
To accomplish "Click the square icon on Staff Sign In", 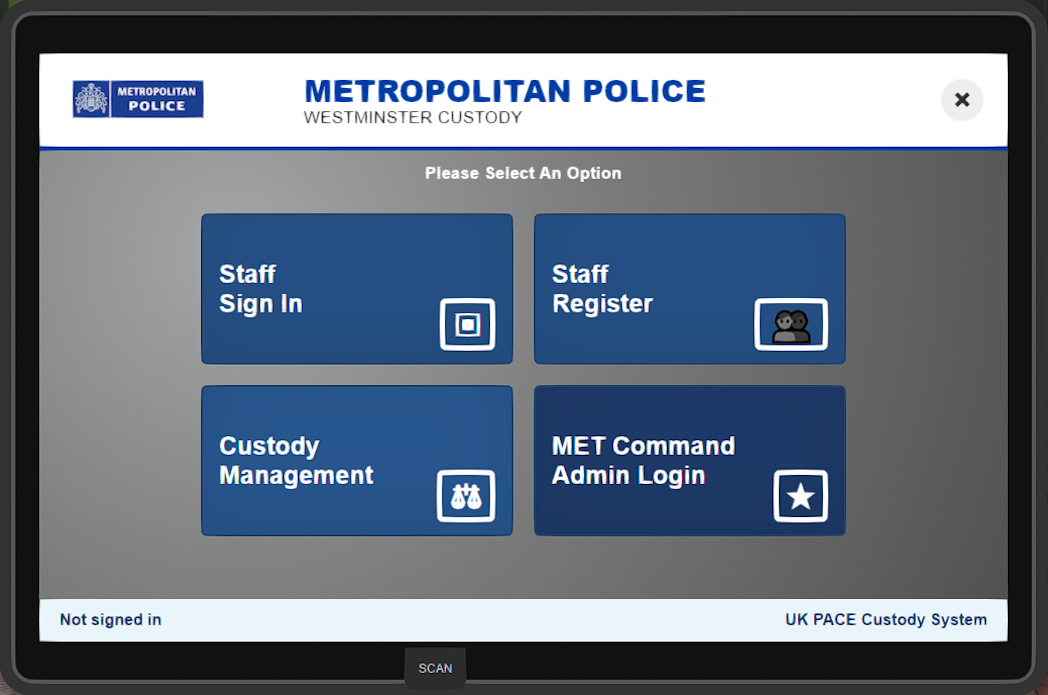I will pos(467,324).
